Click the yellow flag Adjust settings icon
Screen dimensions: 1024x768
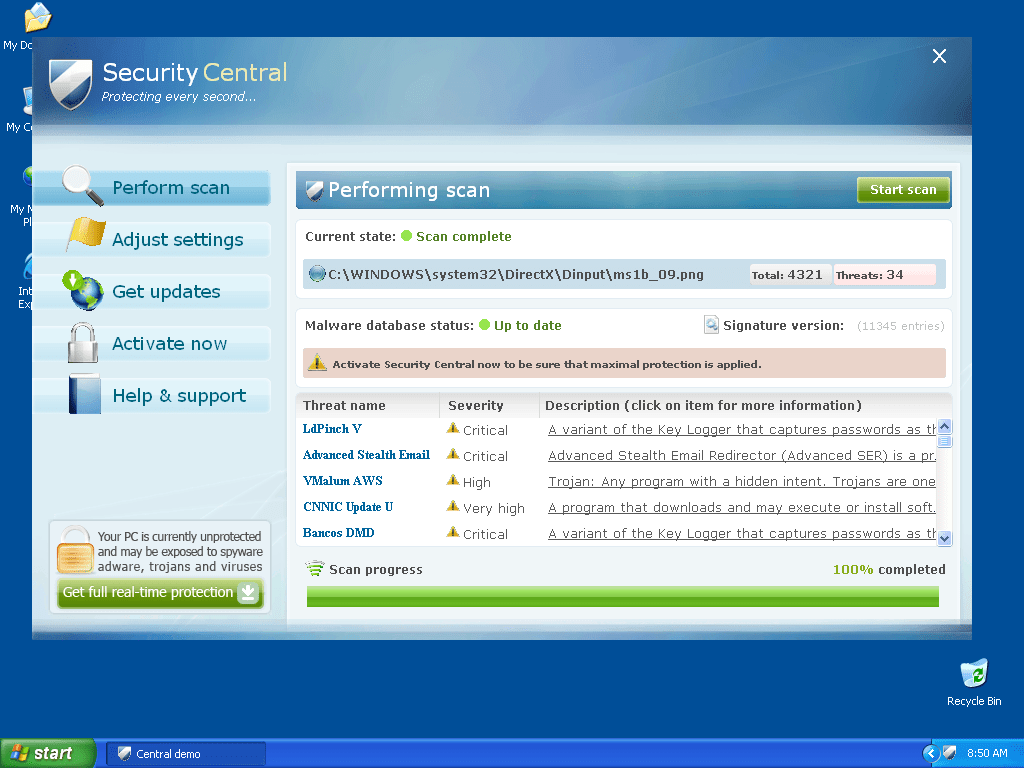point(86,236)
